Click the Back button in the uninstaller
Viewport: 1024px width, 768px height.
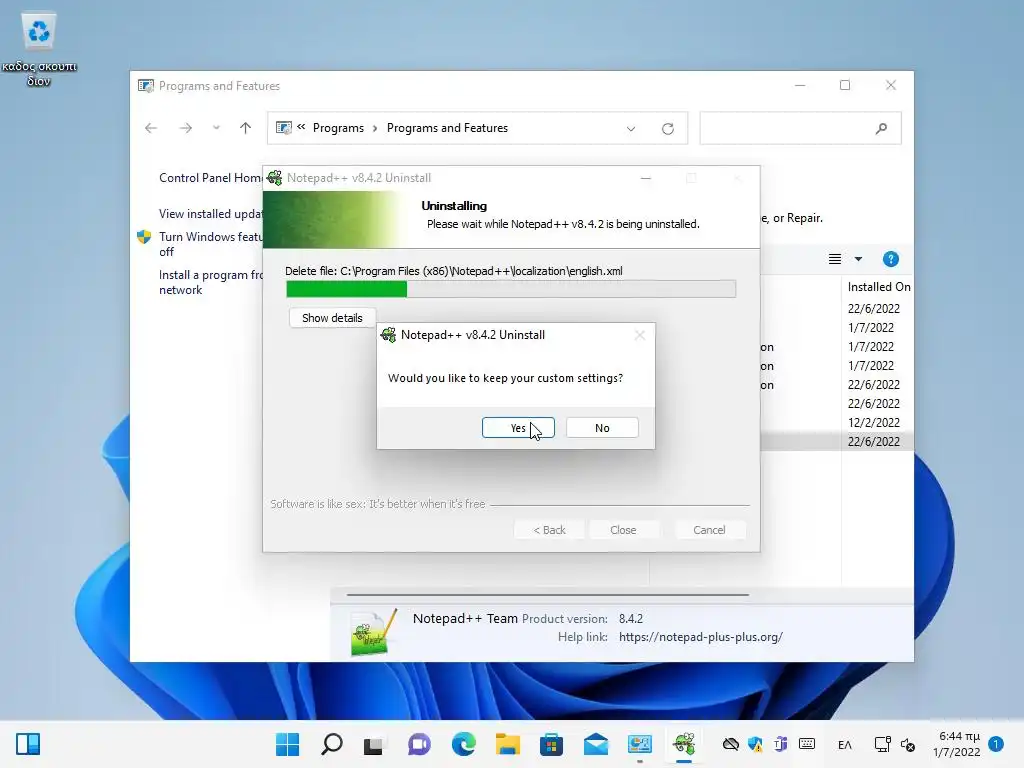549,530
